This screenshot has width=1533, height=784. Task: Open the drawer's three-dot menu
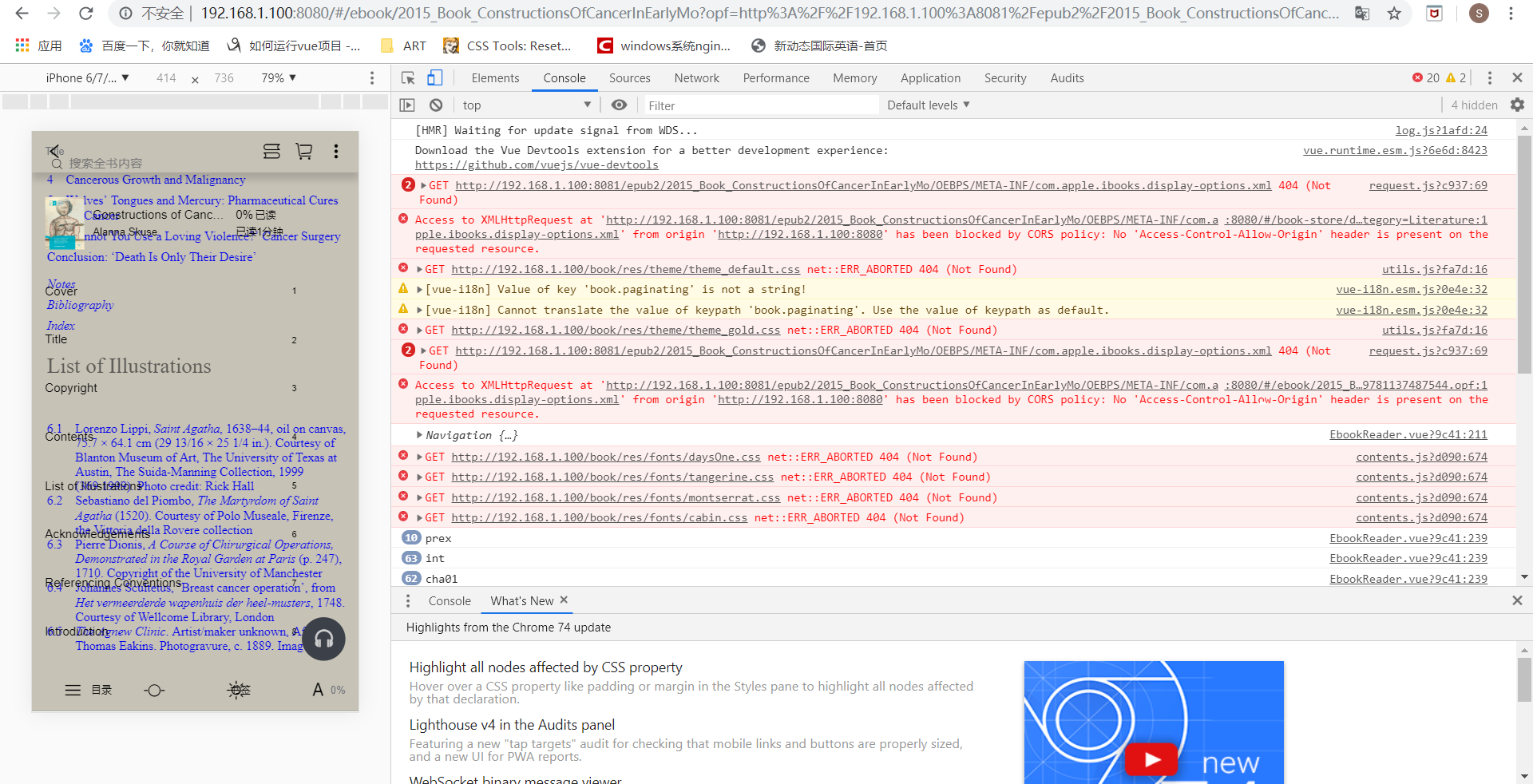point(408,601)
